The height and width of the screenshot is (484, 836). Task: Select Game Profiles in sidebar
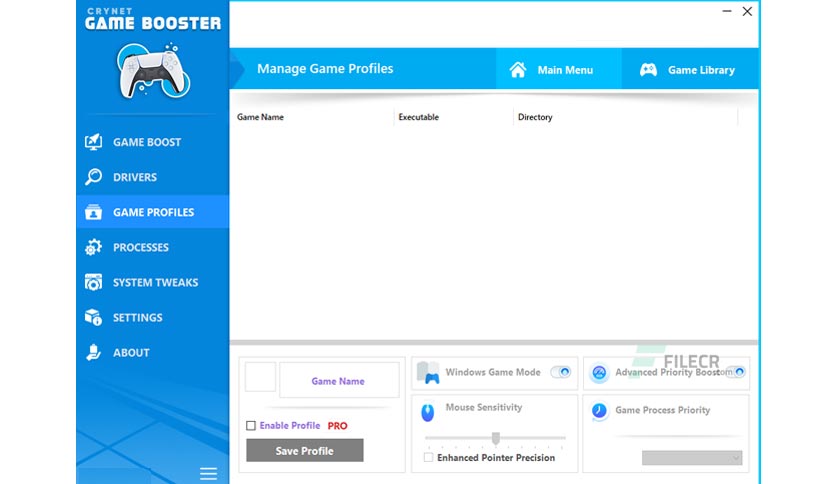[x=153, y=212]
